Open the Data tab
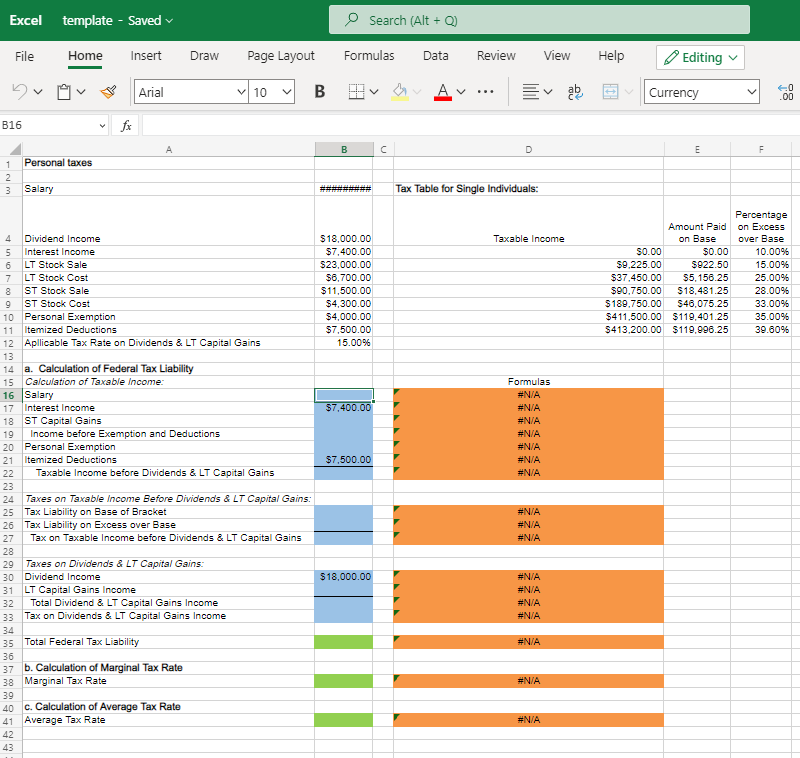The width and height of the screenshot is (800, 758). (x=436, y=56)
